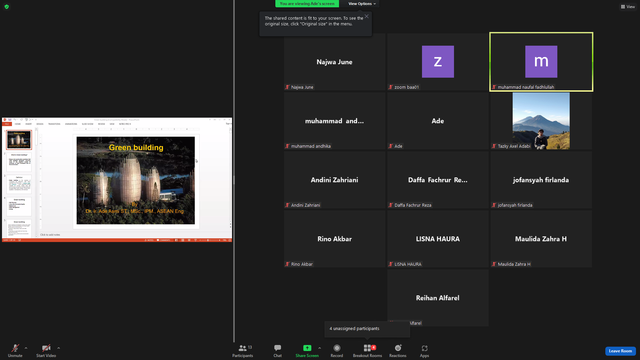Open Zoom Apps
The height and width of the screenshot is (360, 640).
424,350
